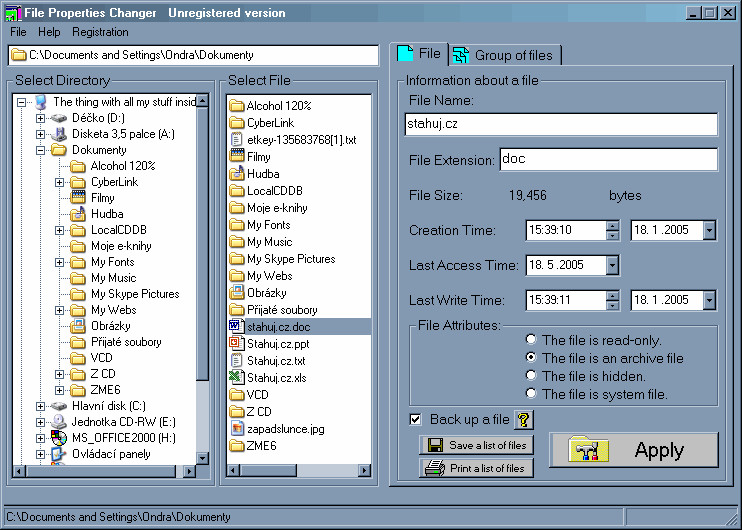Open the Last Access Time date dropdown
The width and height of the screenshot is (742, 530).
[x=612, y=265]
